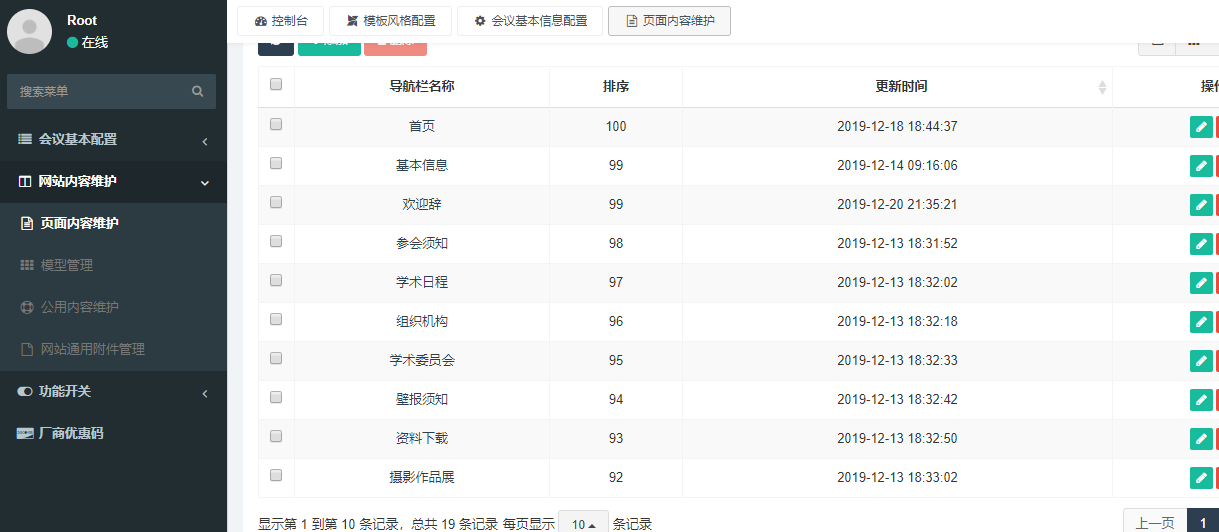Switch to the 模板风格配置 tab
This screenshot has width=1219, height=532.
point(391,21)
